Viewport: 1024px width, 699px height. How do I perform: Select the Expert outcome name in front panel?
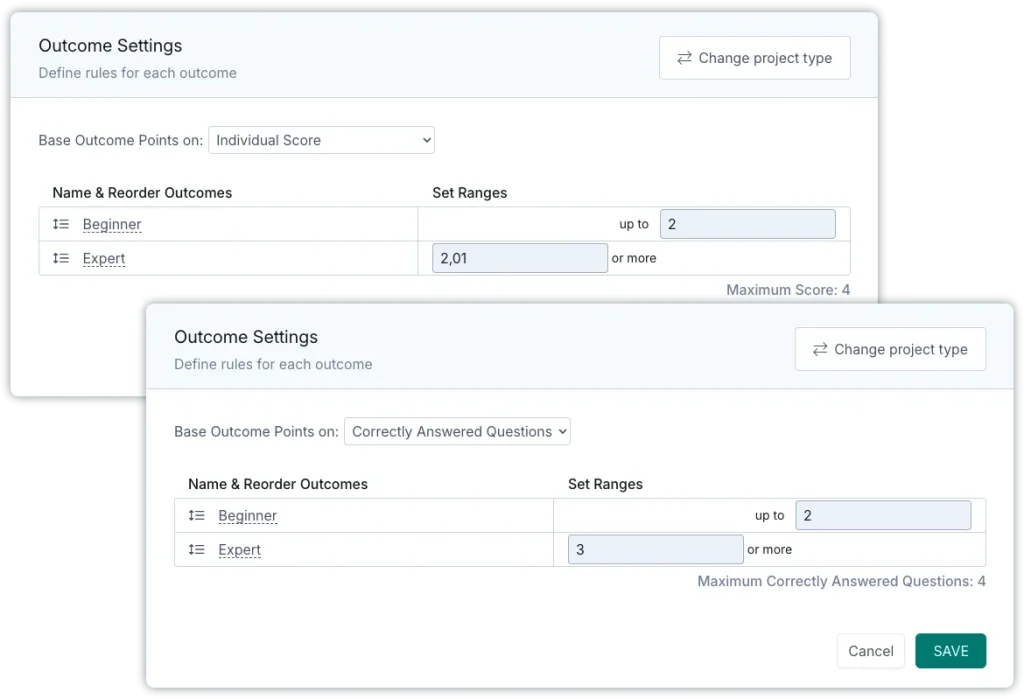(x=240, y=550)
